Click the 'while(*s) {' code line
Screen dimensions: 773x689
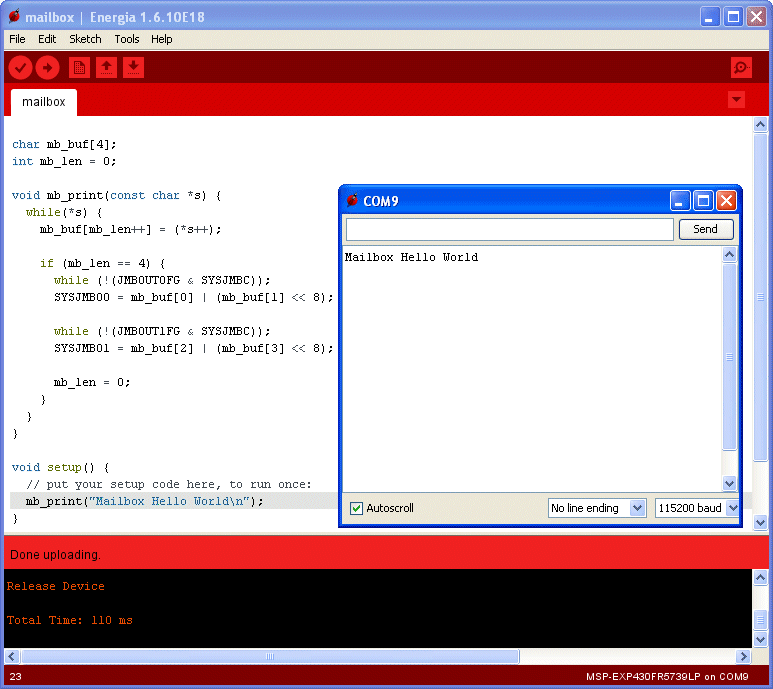[x=64, y=212]
